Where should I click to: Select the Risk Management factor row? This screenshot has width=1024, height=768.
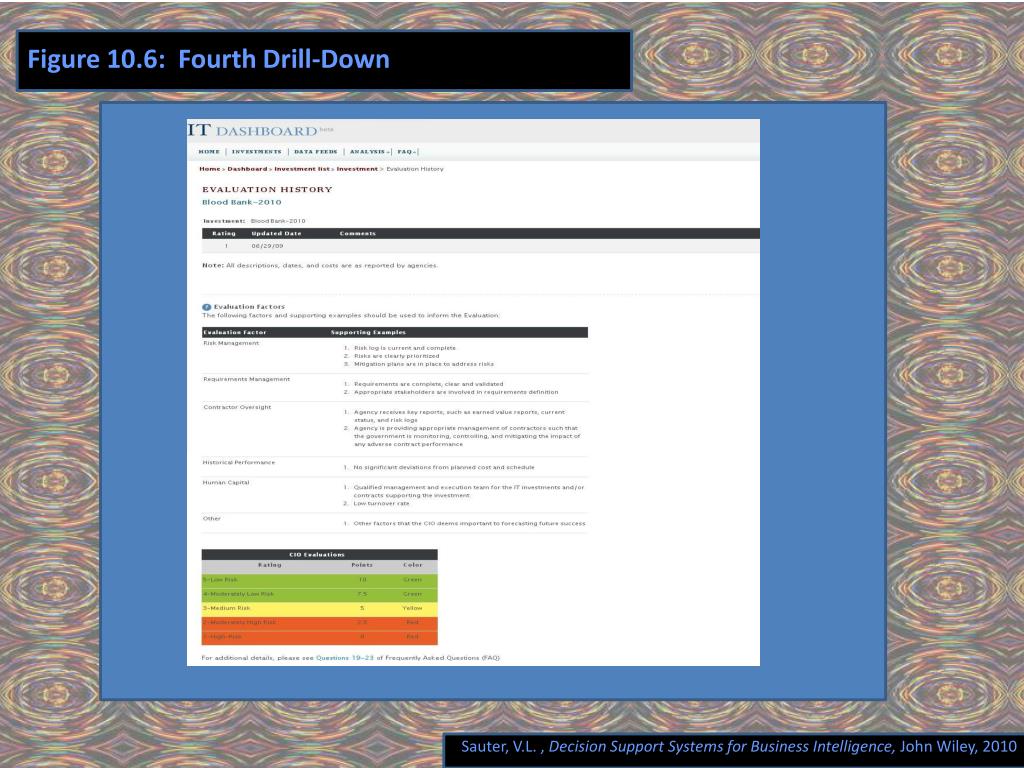pyautogui.click(x=394, y=355)
